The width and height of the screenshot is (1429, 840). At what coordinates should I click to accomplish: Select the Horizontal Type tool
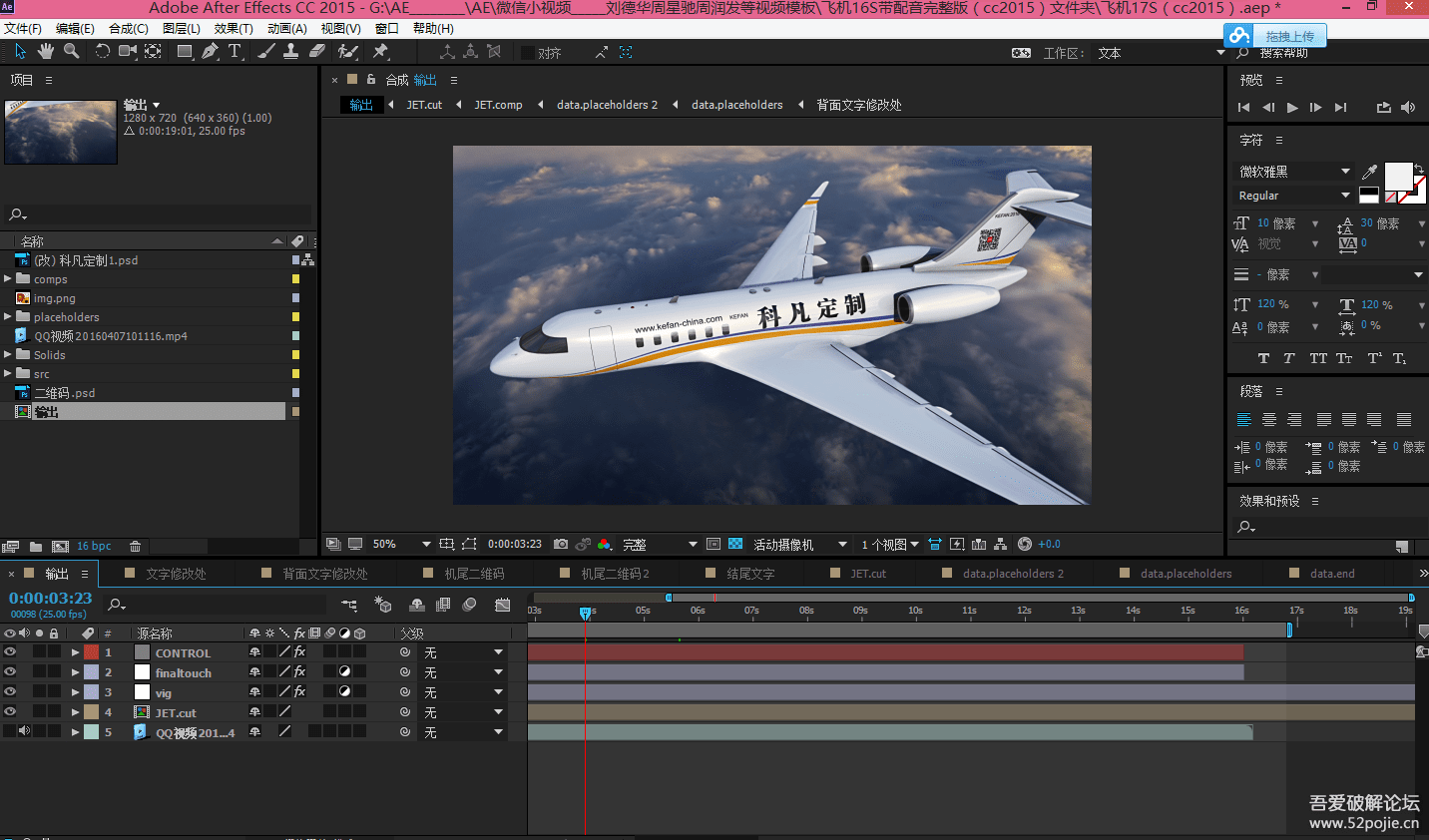pyautogui.click(x=235, y=51)
